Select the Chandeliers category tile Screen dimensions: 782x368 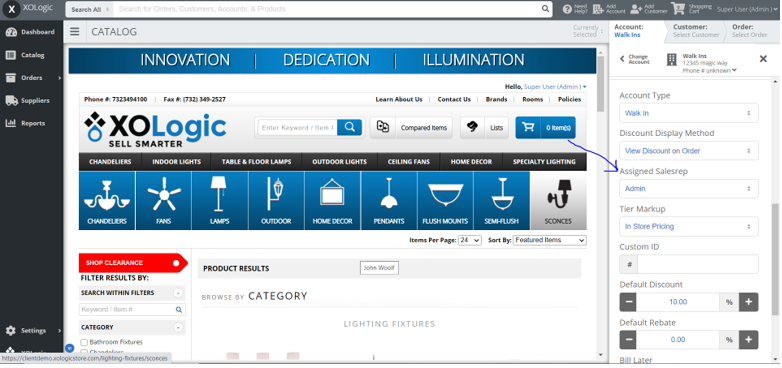[x=107, y=200]
